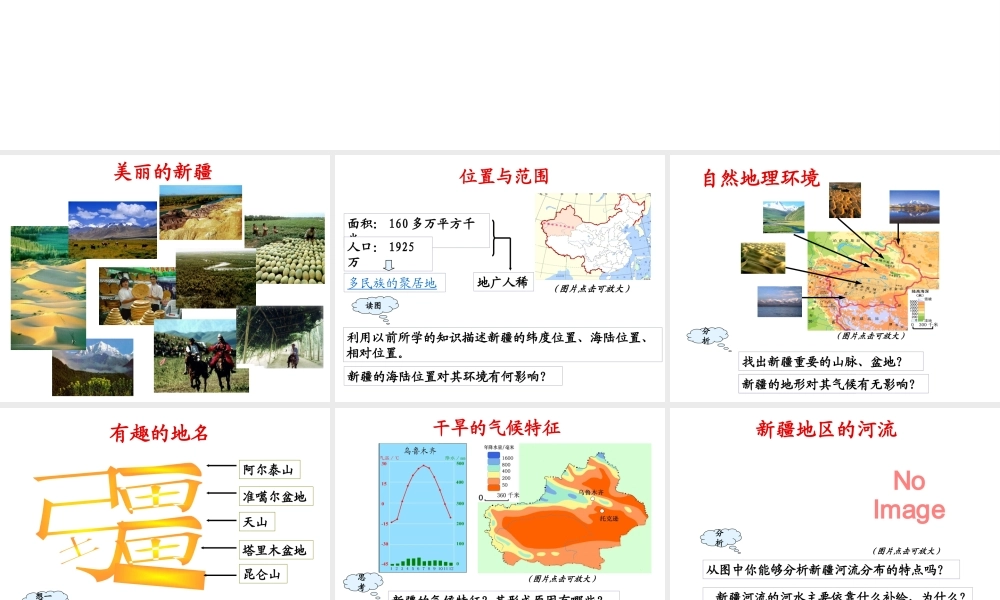Click the naan bread sellers photo
Image resolution: width=1000 pixels, height=600 pixels.
coord(137,296)
